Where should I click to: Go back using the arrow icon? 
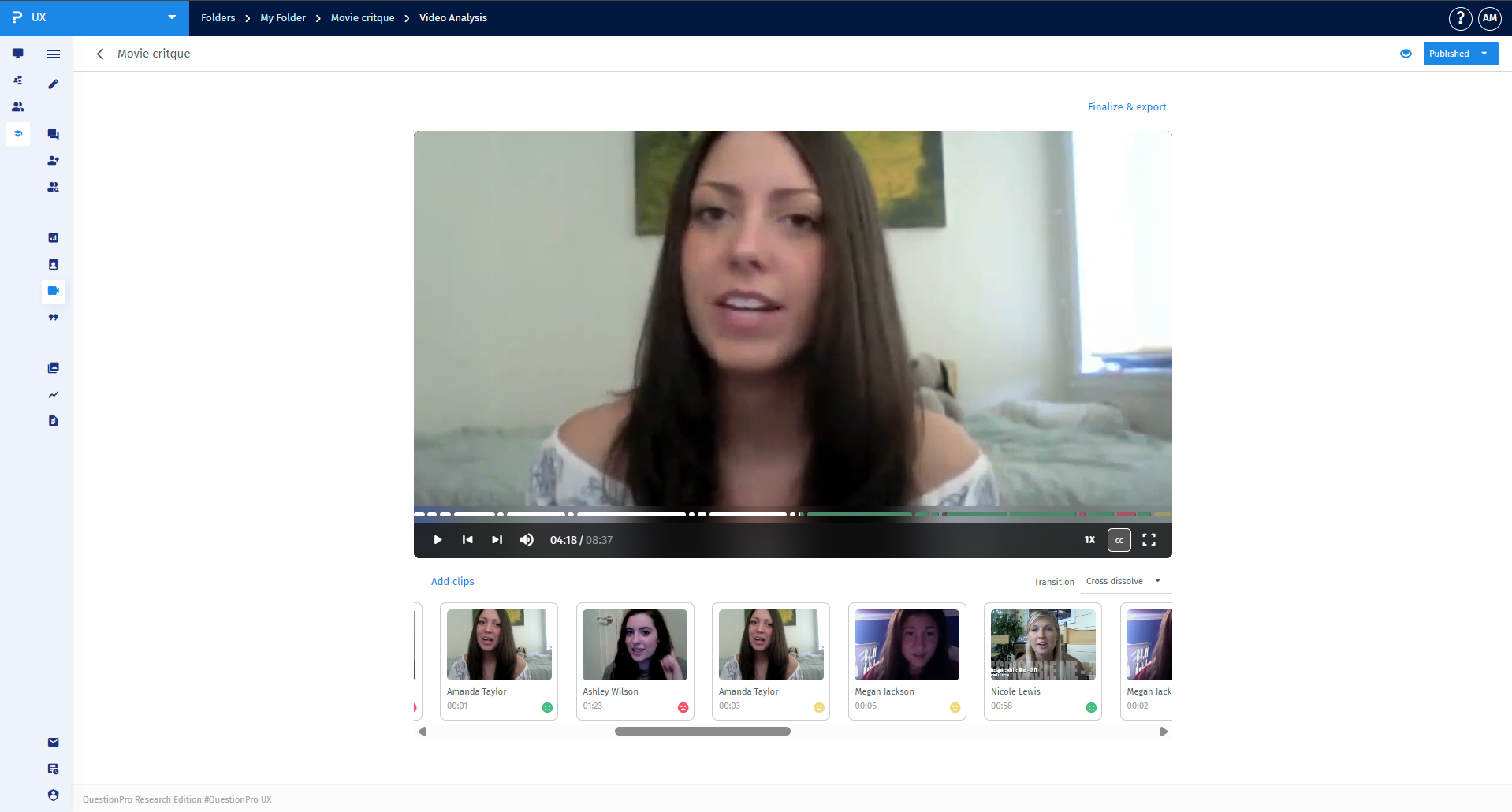100,54
